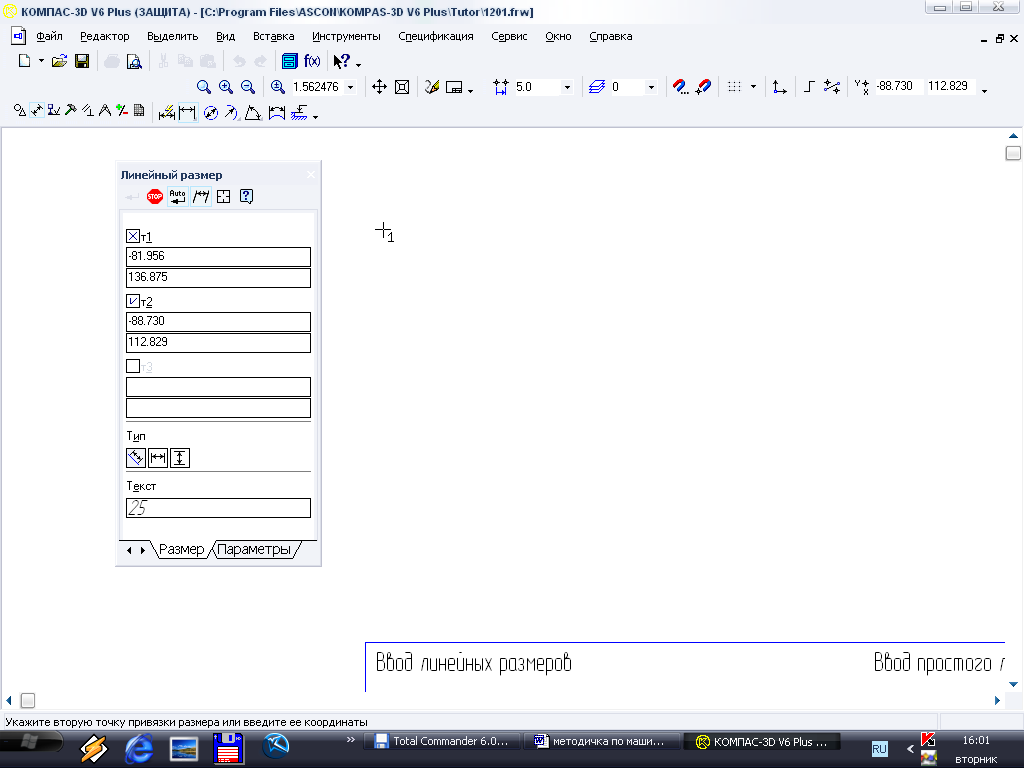Select vertical dimension type

[x=180, y=458]
